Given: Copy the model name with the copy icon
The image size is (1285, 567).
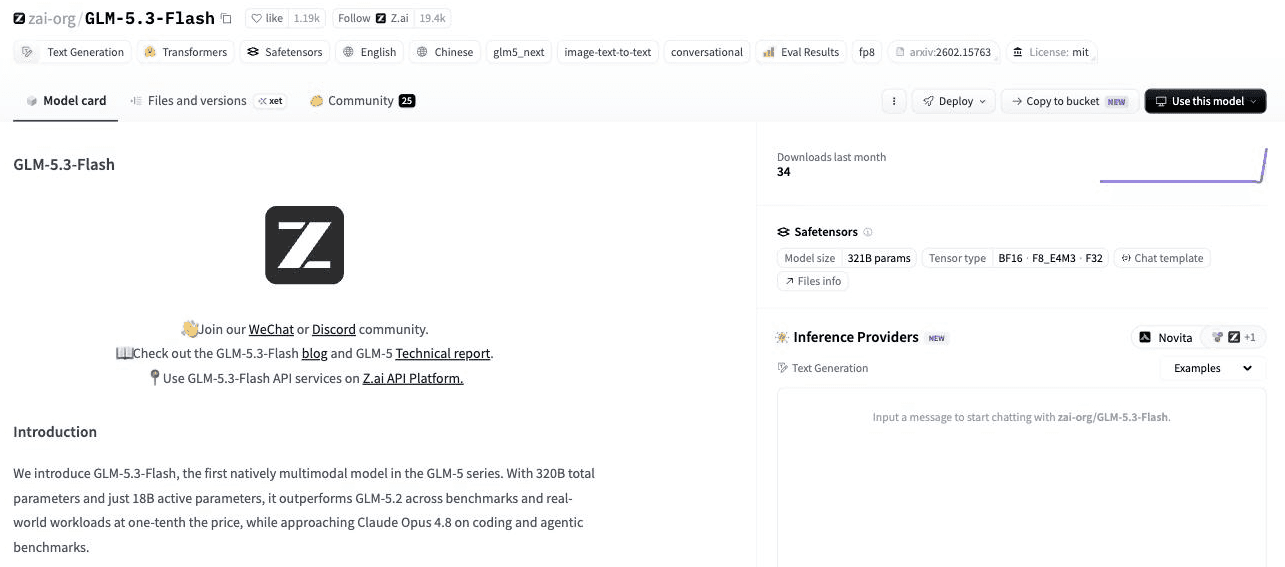Looking at the screenshot, I should click(x=226, y=18).
